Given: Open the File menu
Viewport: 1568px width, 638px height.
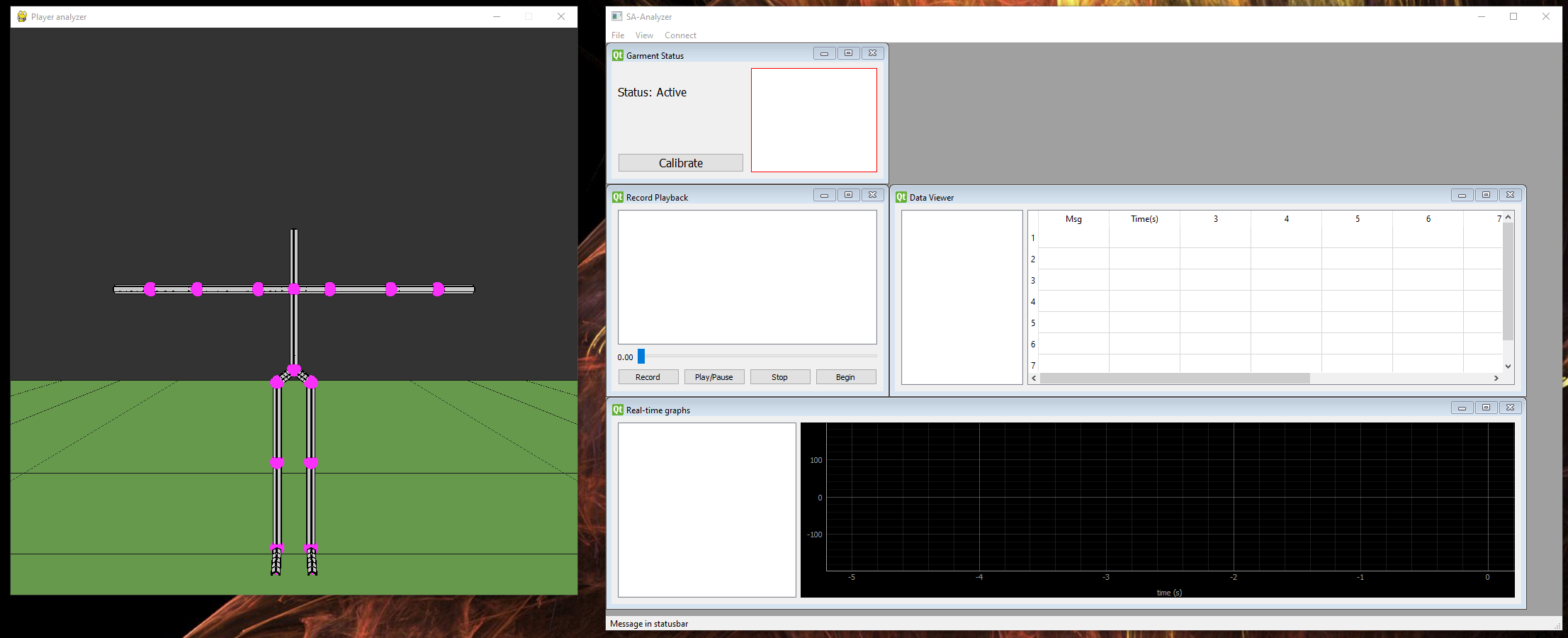Looking at the screenshot, I should coord(617,35).
